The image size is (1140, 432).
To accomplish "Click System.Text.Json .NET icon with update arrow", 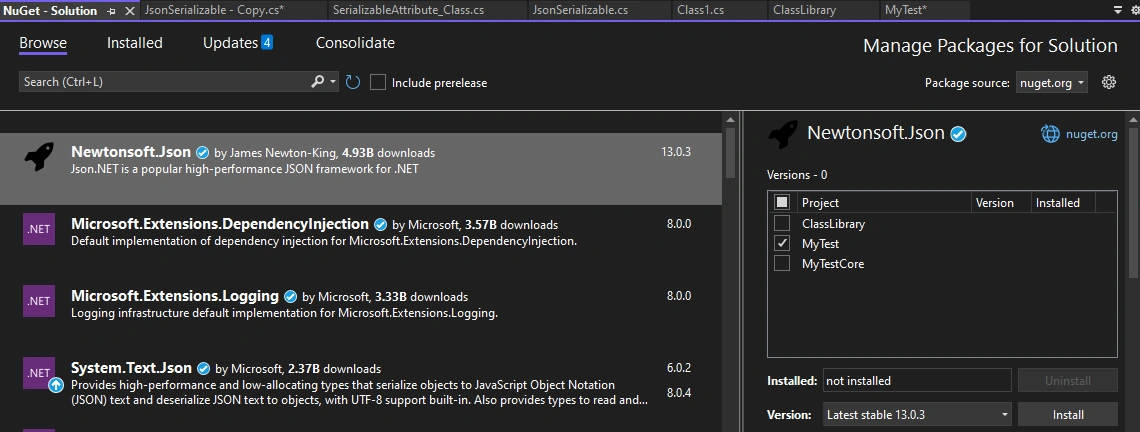I will [x=39, y=374].
